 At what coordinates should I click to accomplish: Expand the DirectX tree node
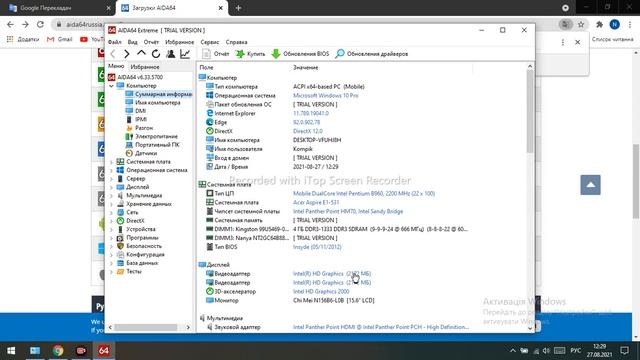tap(111, 221)
